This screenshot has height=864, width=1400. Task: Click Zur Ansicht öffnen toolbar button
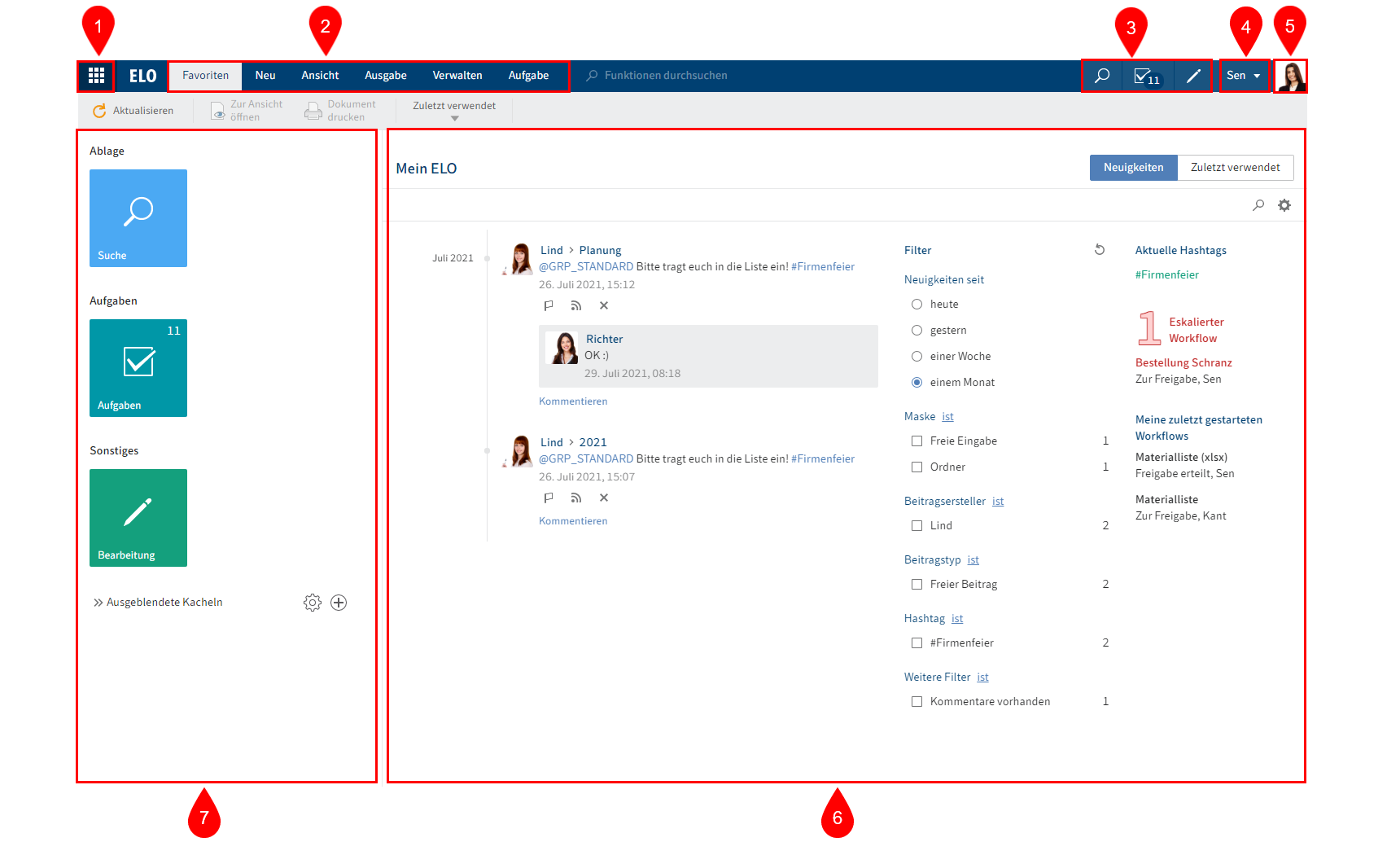click(247, 111)
